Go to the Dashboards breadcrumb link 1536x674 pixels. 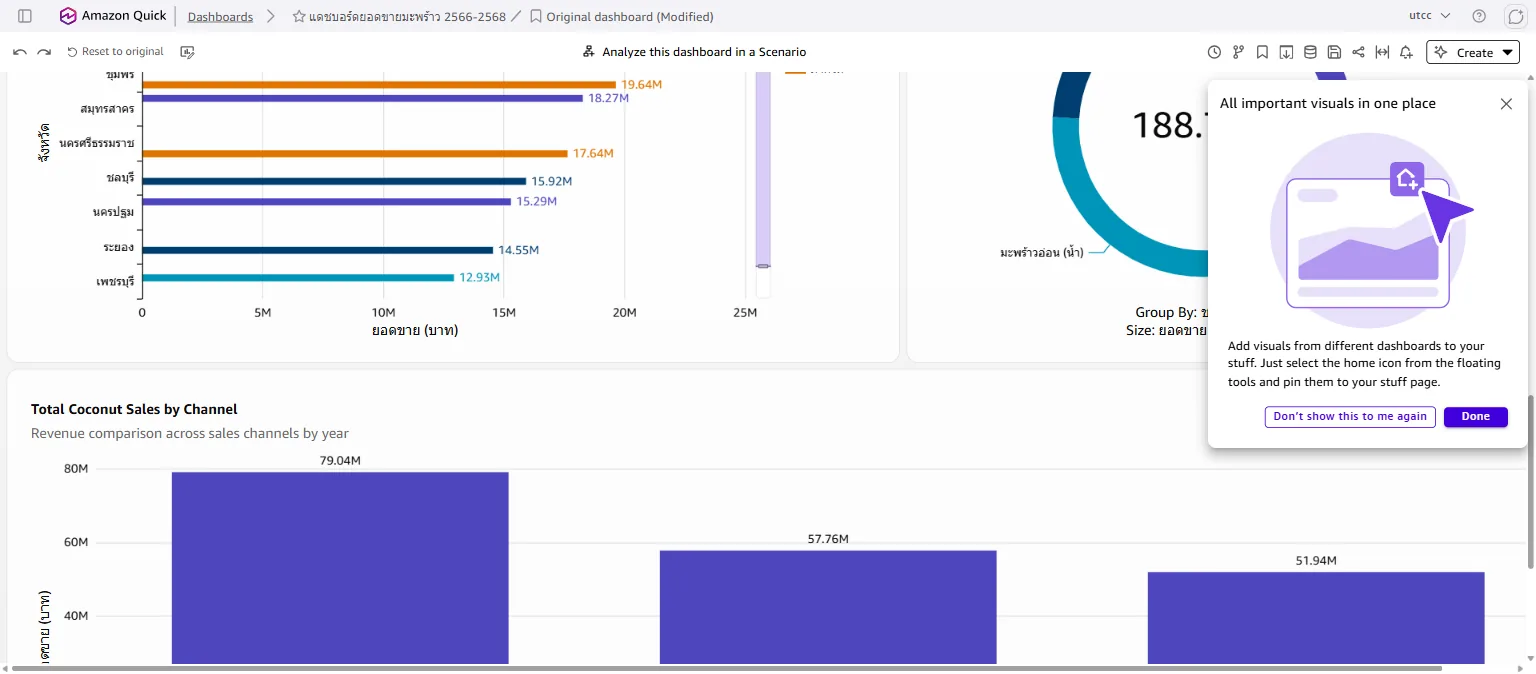coord(220,17)
